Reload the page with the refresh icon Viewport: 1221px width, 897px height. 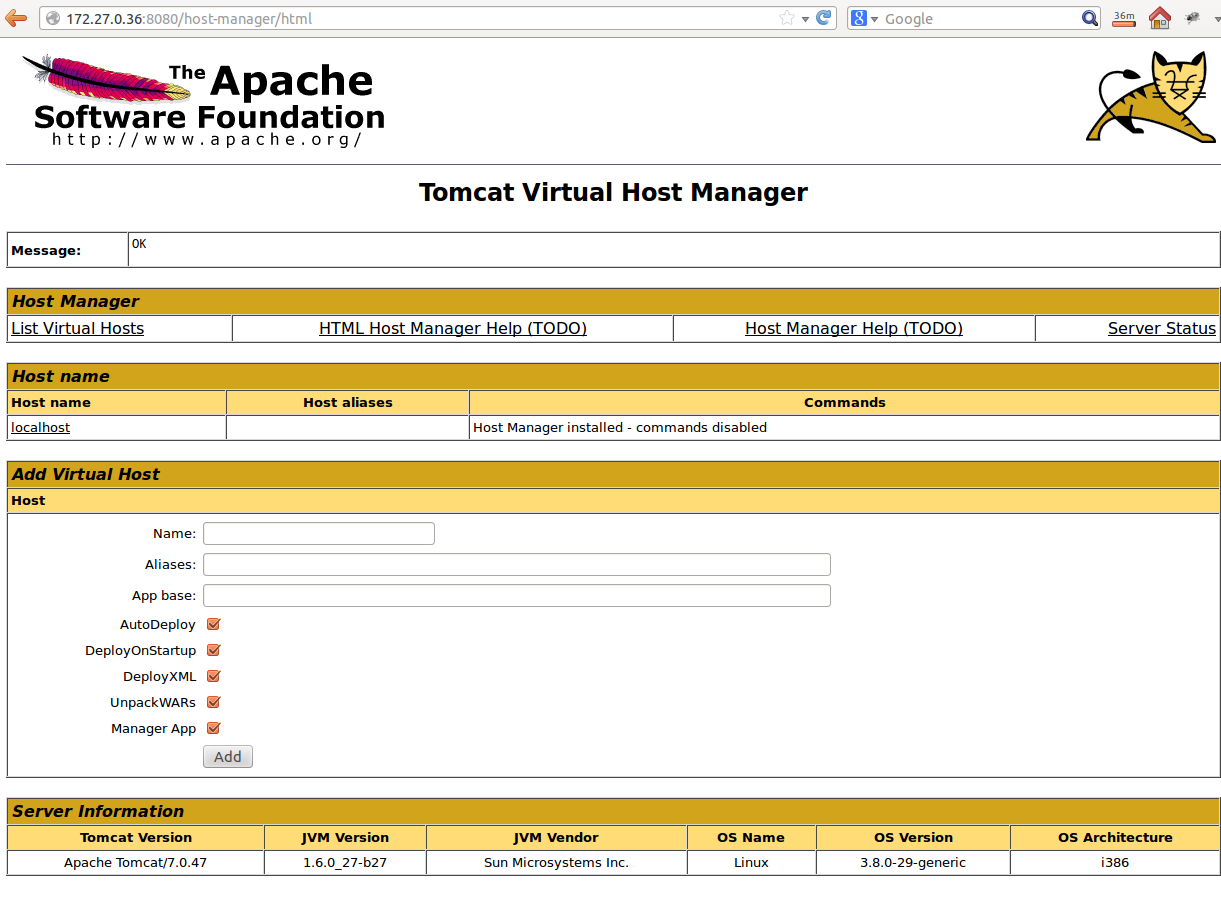point(824,17)
